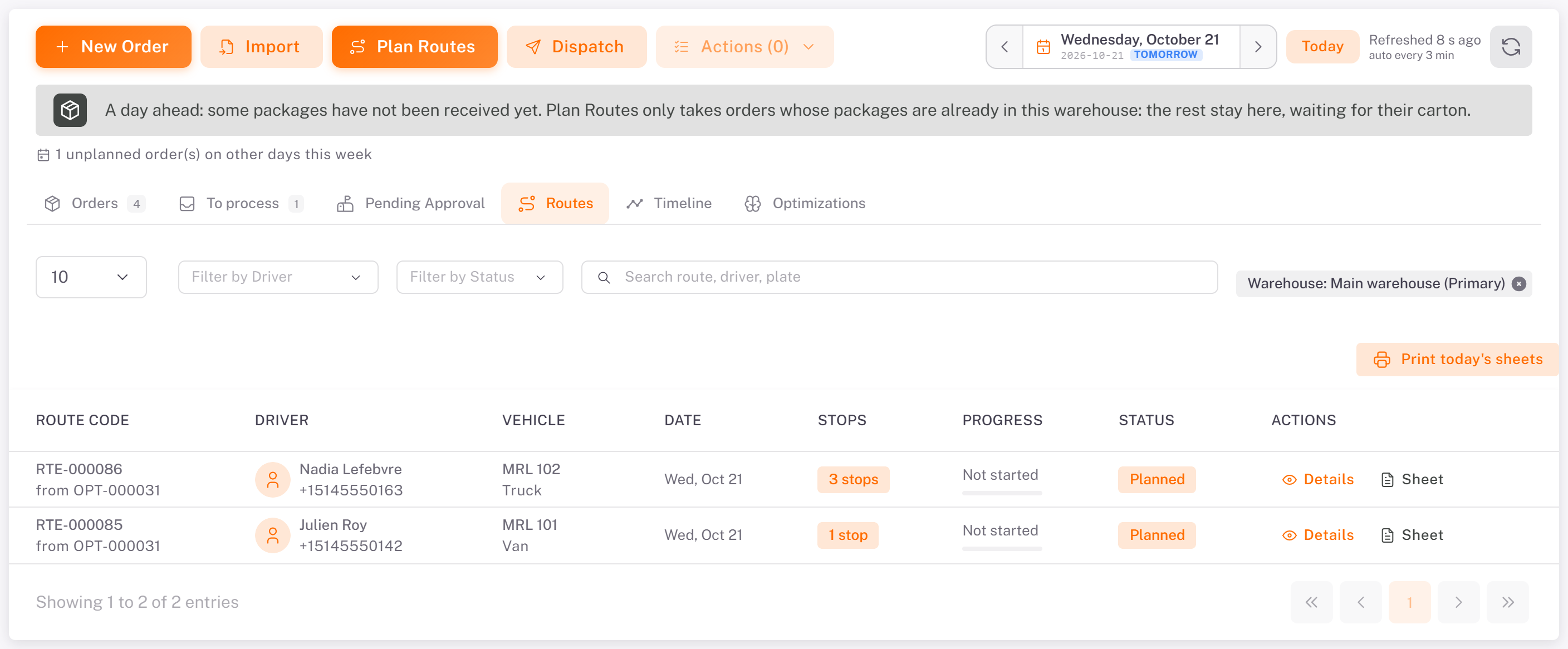Click the 3 stops badge

[853, 479]
